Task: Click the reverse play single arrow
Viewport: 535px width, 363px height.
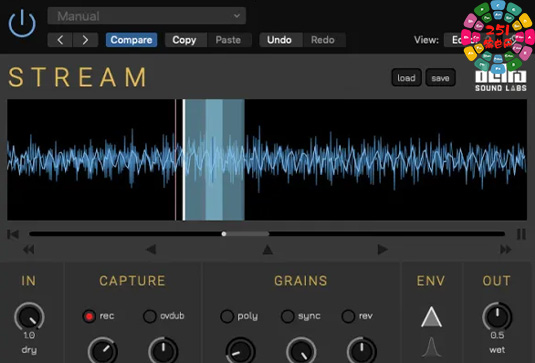Action: coord(151,249)
